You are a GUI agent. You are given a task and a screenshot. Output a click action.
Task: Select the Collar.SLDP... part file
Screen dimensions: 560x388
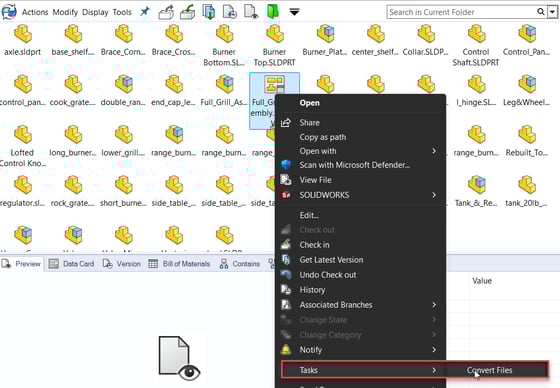(x=425, y=40)
